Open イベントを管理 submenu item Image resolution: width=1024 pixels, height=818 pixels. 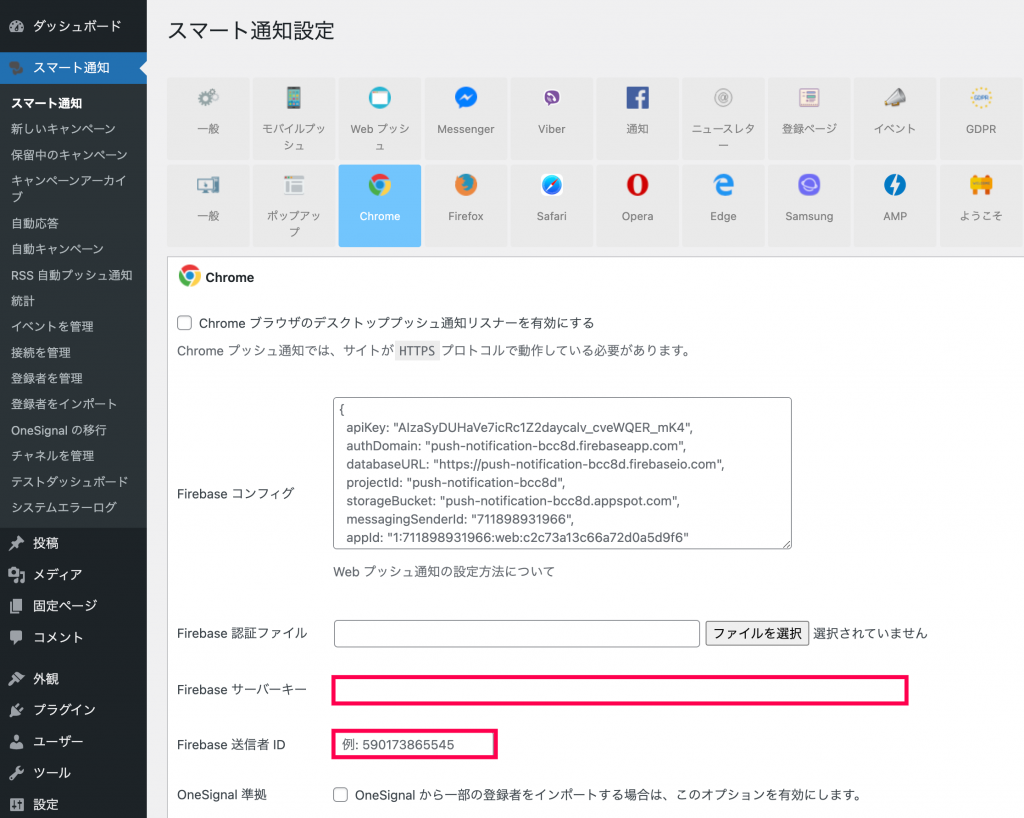52,326
